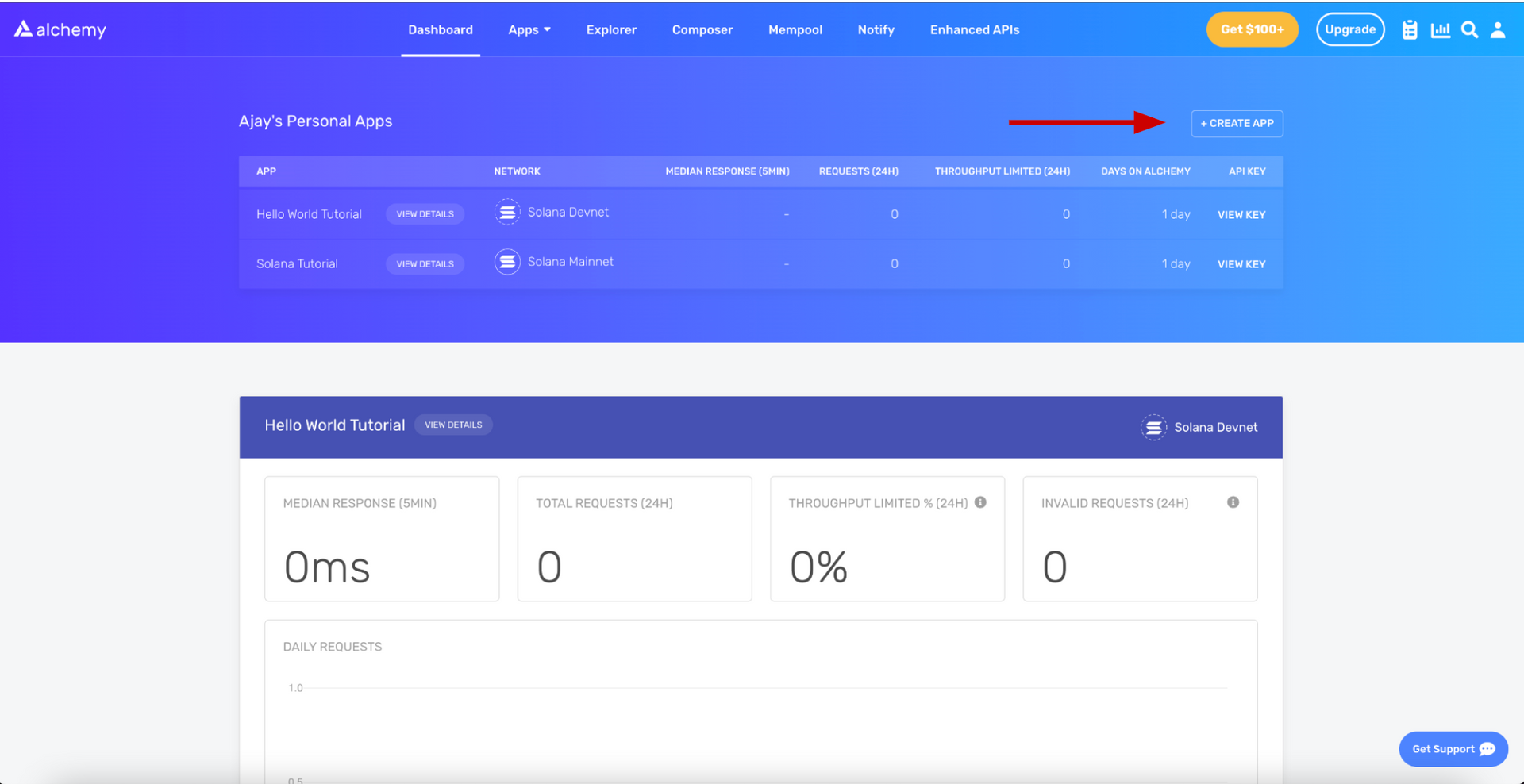Click the Median Response (5min) column header

click(727, 171)
